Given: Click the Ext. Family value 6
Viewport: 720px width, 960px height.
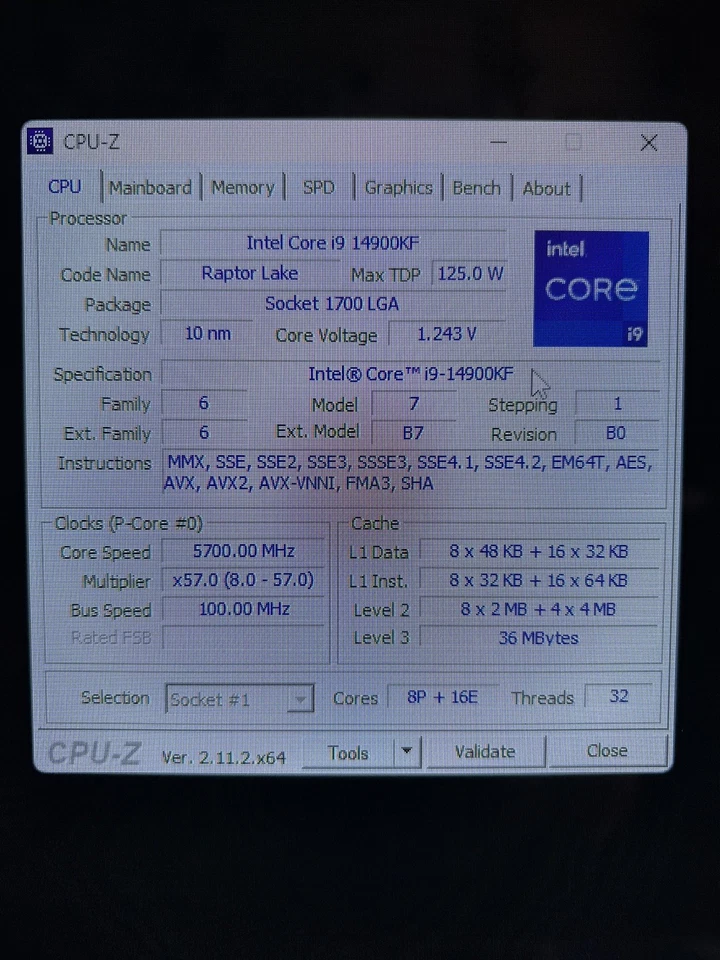Looking at the screenshot, I should [x=204, y=432].
